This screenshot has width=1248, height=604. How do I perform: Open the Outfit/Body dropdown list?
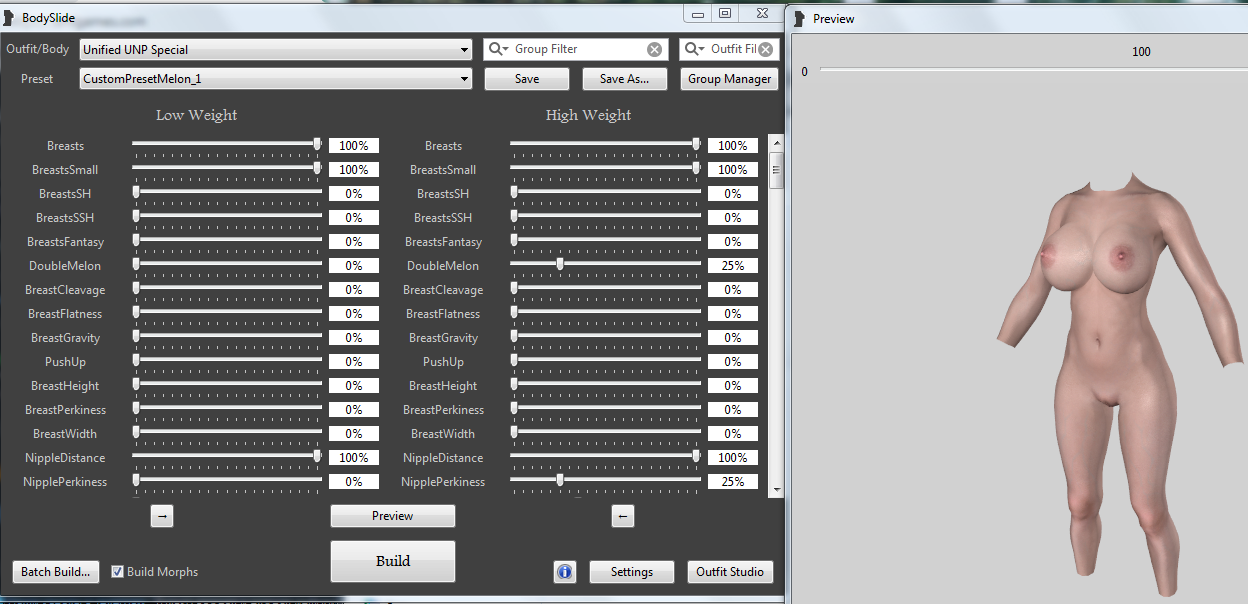465,50
